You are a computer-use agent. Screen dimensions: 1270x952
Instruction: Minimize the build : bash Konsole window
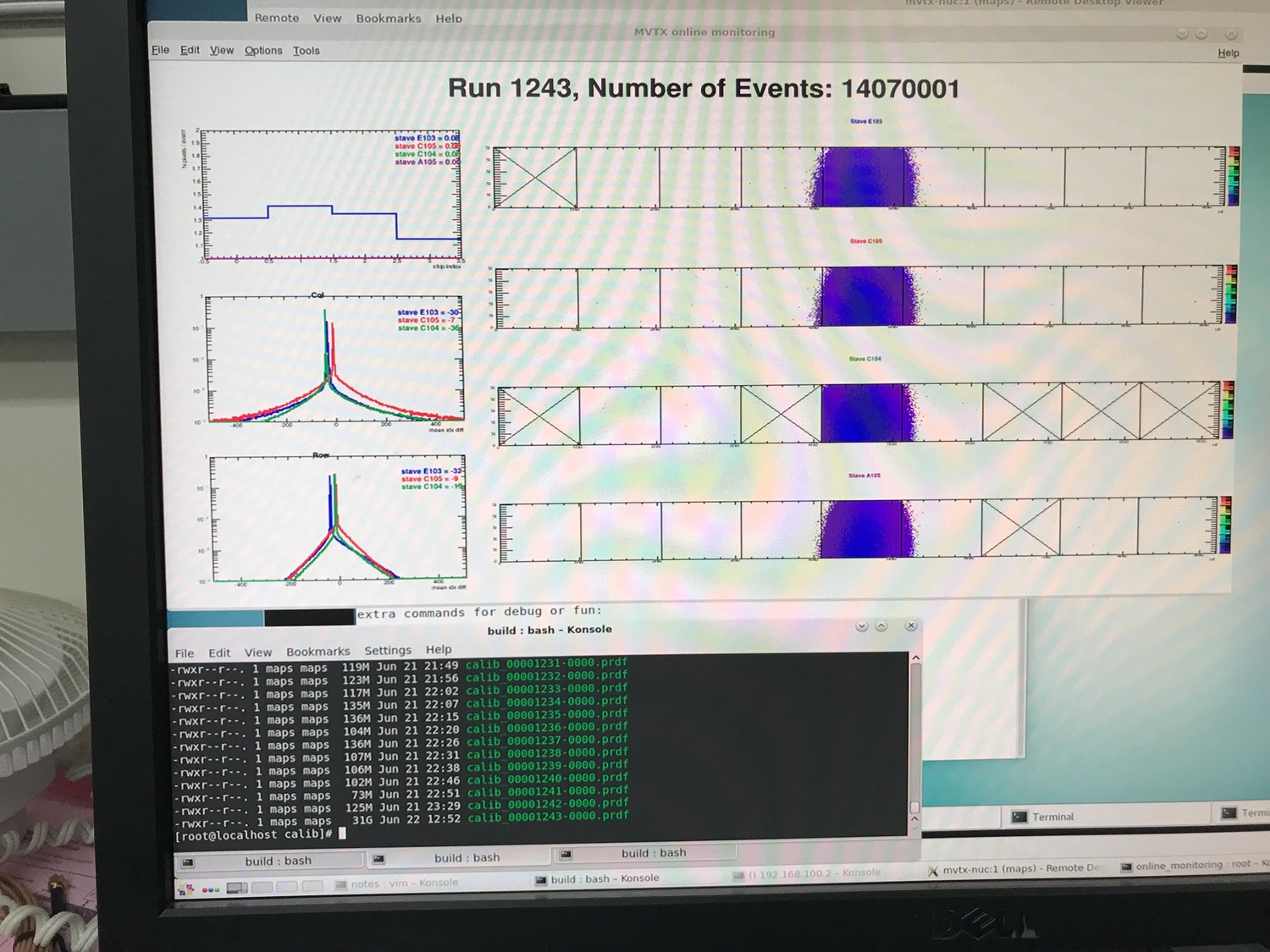point(862,626)
